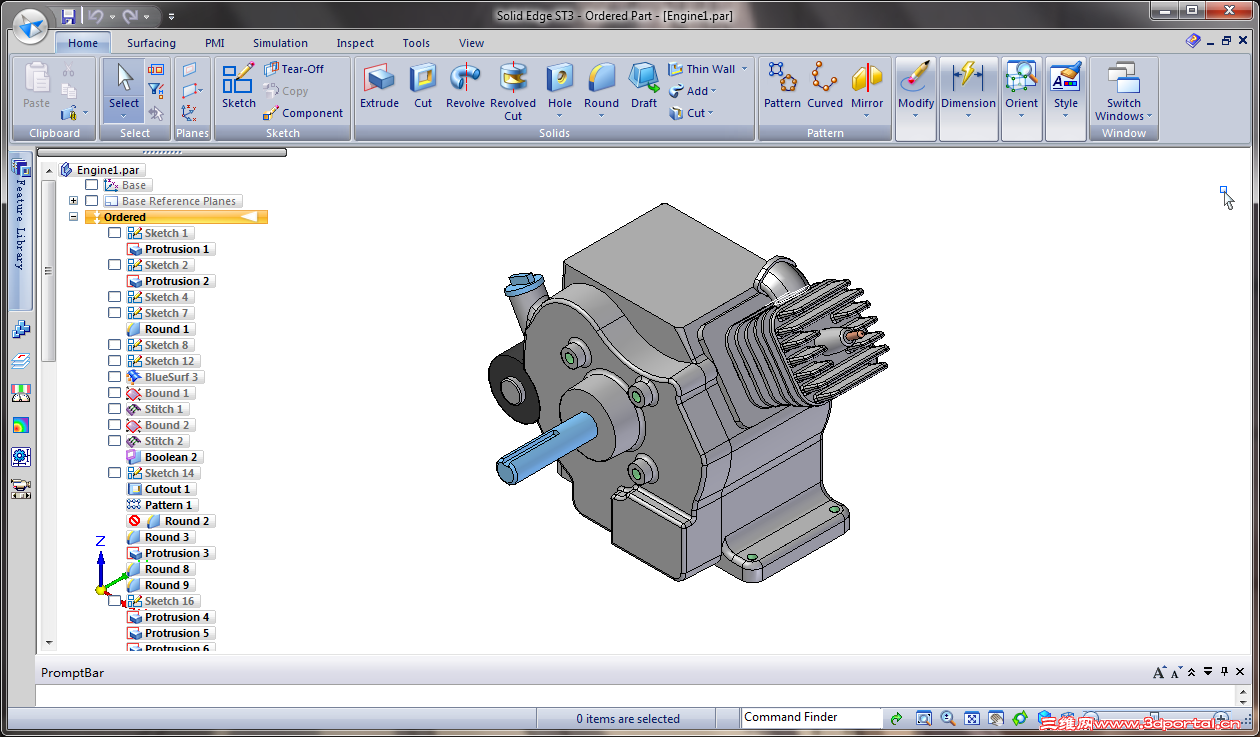Click the Rotate view status bar icon

[1020, 718]
